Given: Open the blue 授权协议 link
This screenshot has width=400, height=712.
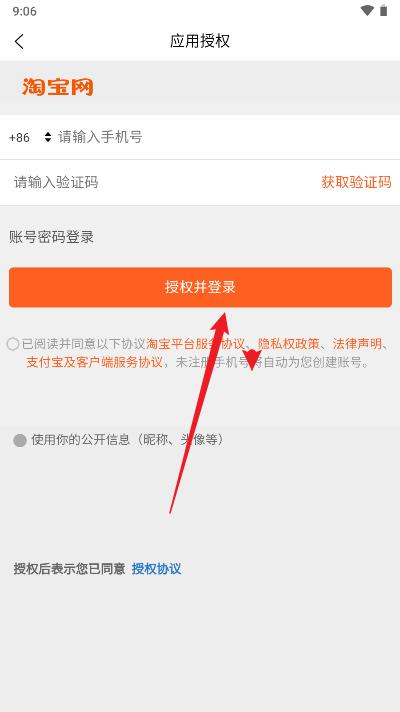Looking at the screenshot, I should (x=156, y=569).
